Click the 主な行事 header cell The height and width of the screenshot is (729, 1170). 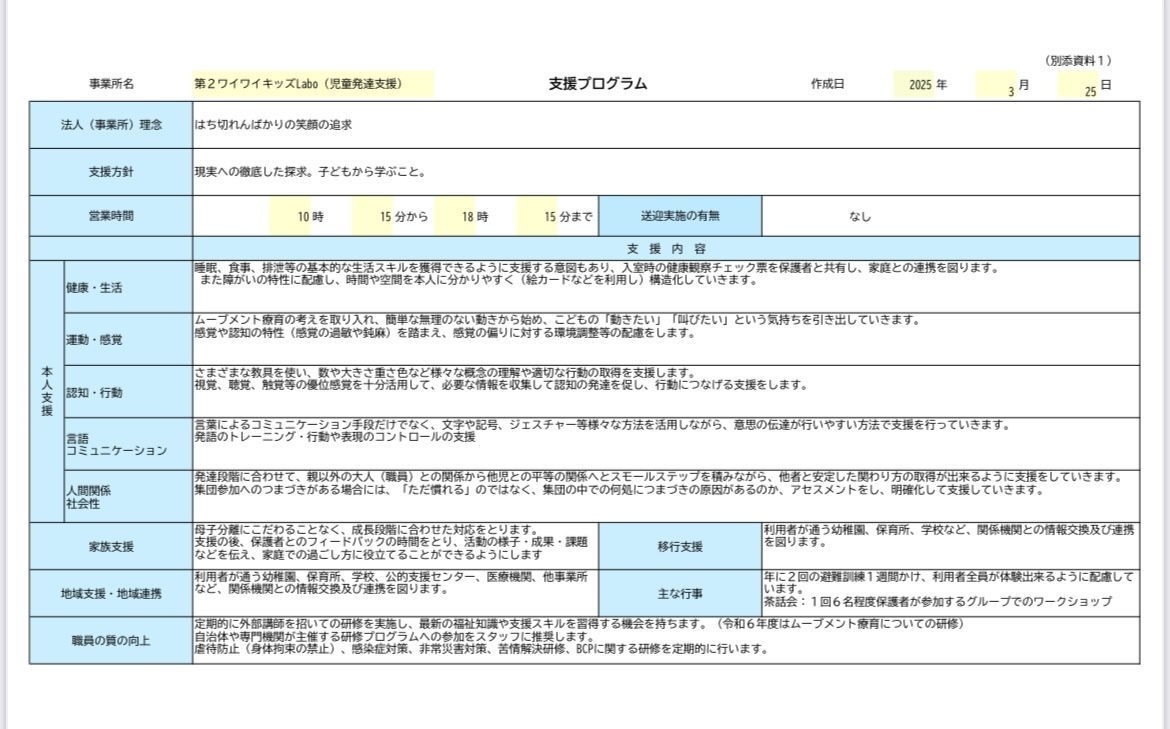pos(680,594)
